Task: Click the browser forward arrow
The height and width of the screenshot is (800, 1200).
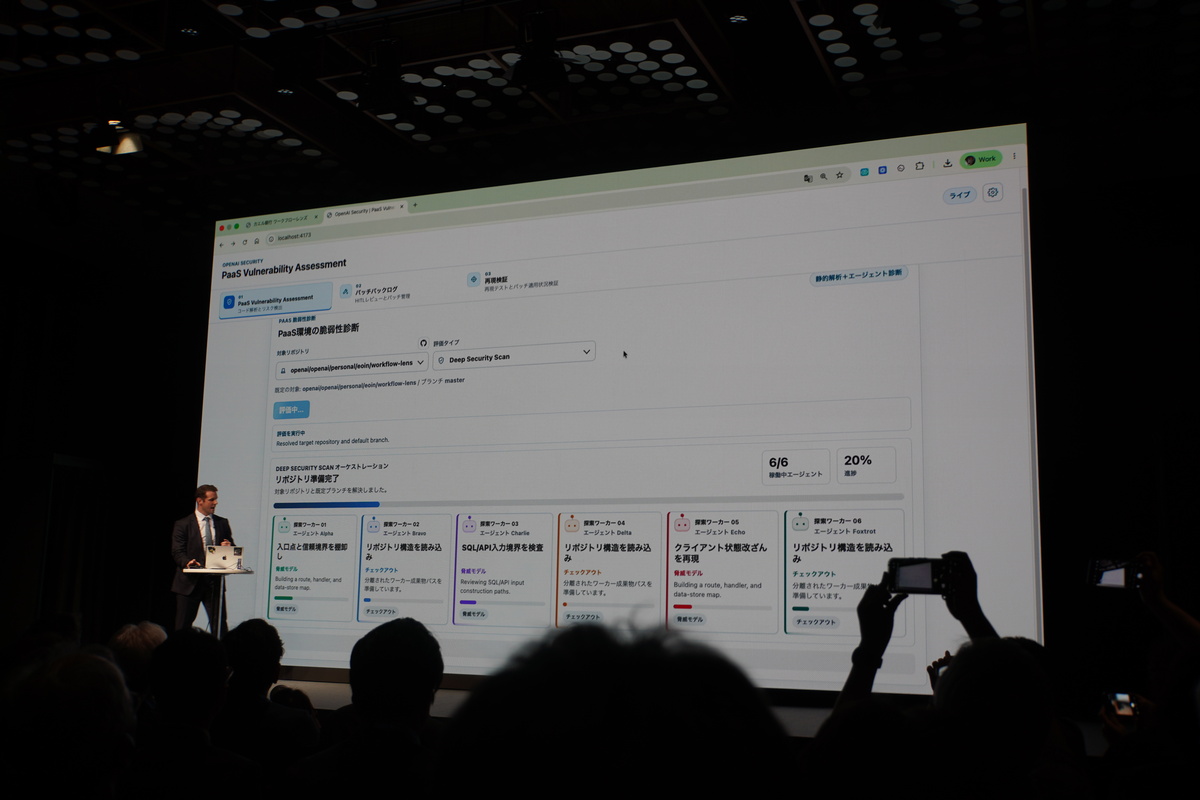Action: click(233, 242)
